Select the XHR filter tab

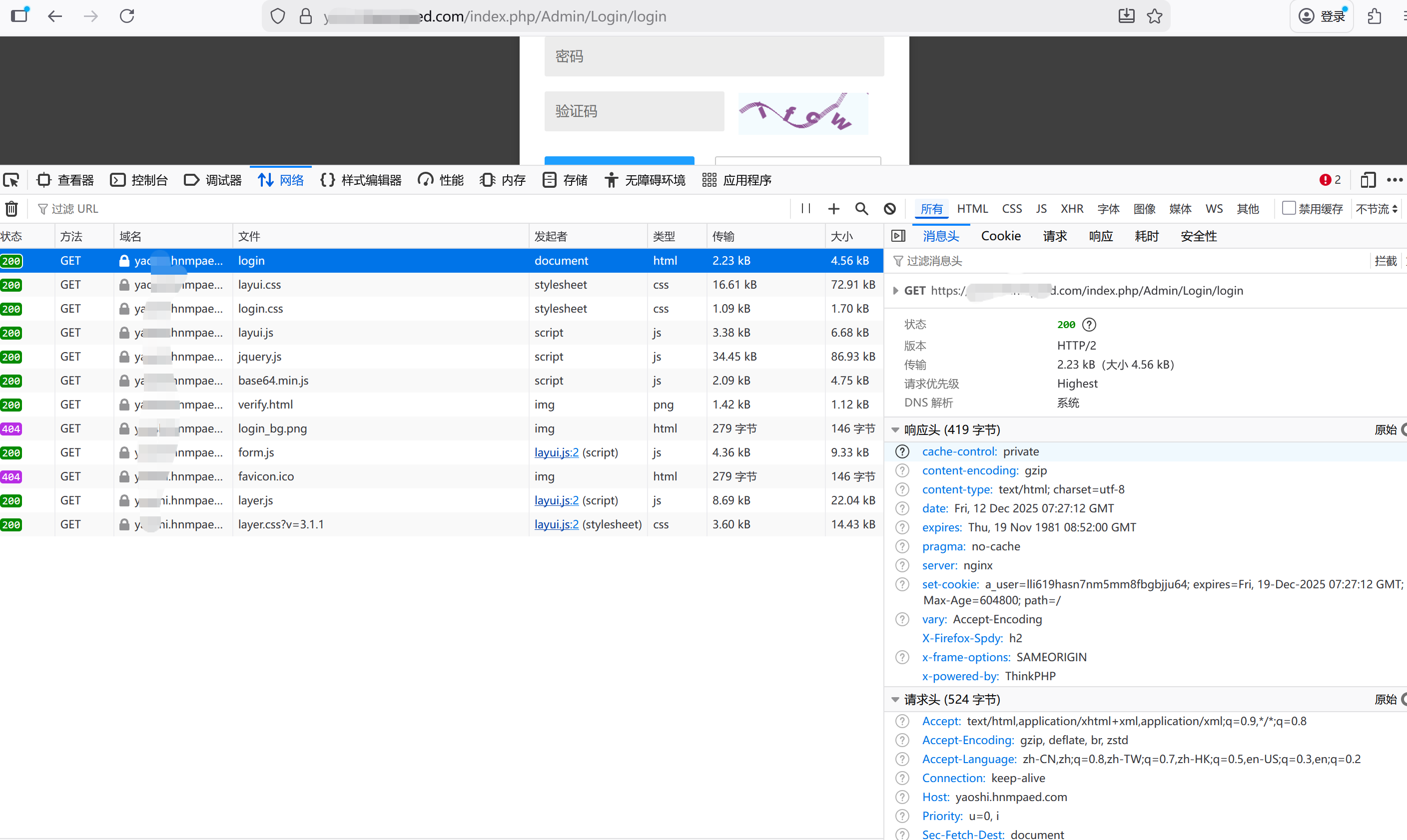(x=1072, y=208)
